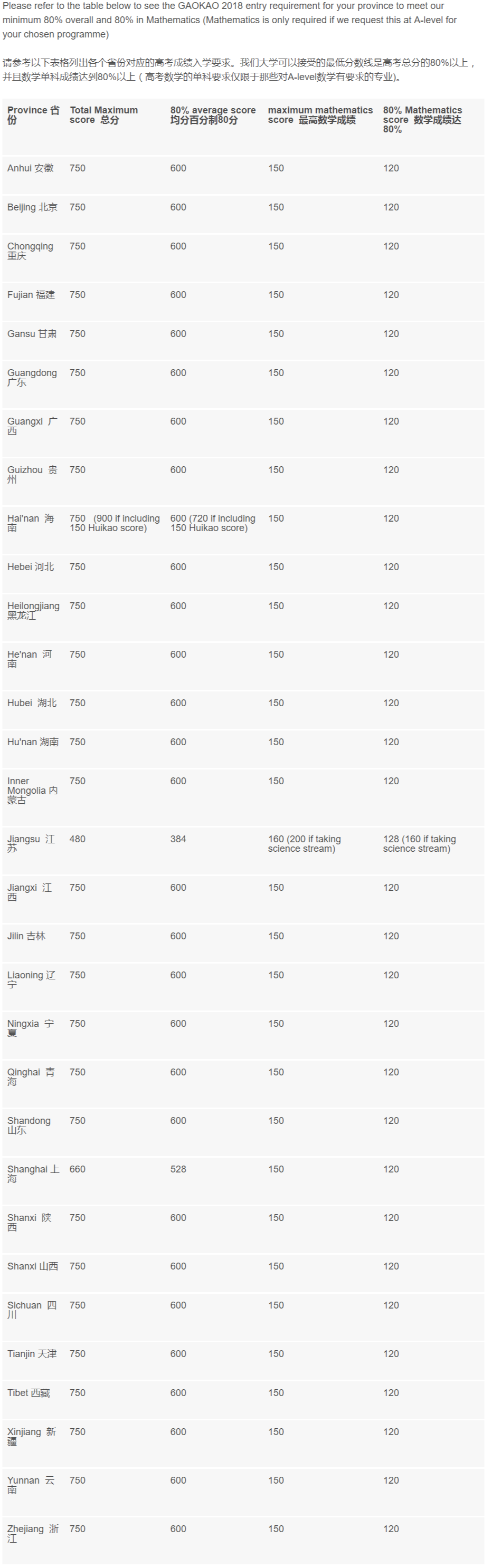The width and height of the screenshot is (492, 1568).
Task: Click Jiangsu's 160 maximum mathematics score cell
Action: pyautogui.click(x=304, y=844)
